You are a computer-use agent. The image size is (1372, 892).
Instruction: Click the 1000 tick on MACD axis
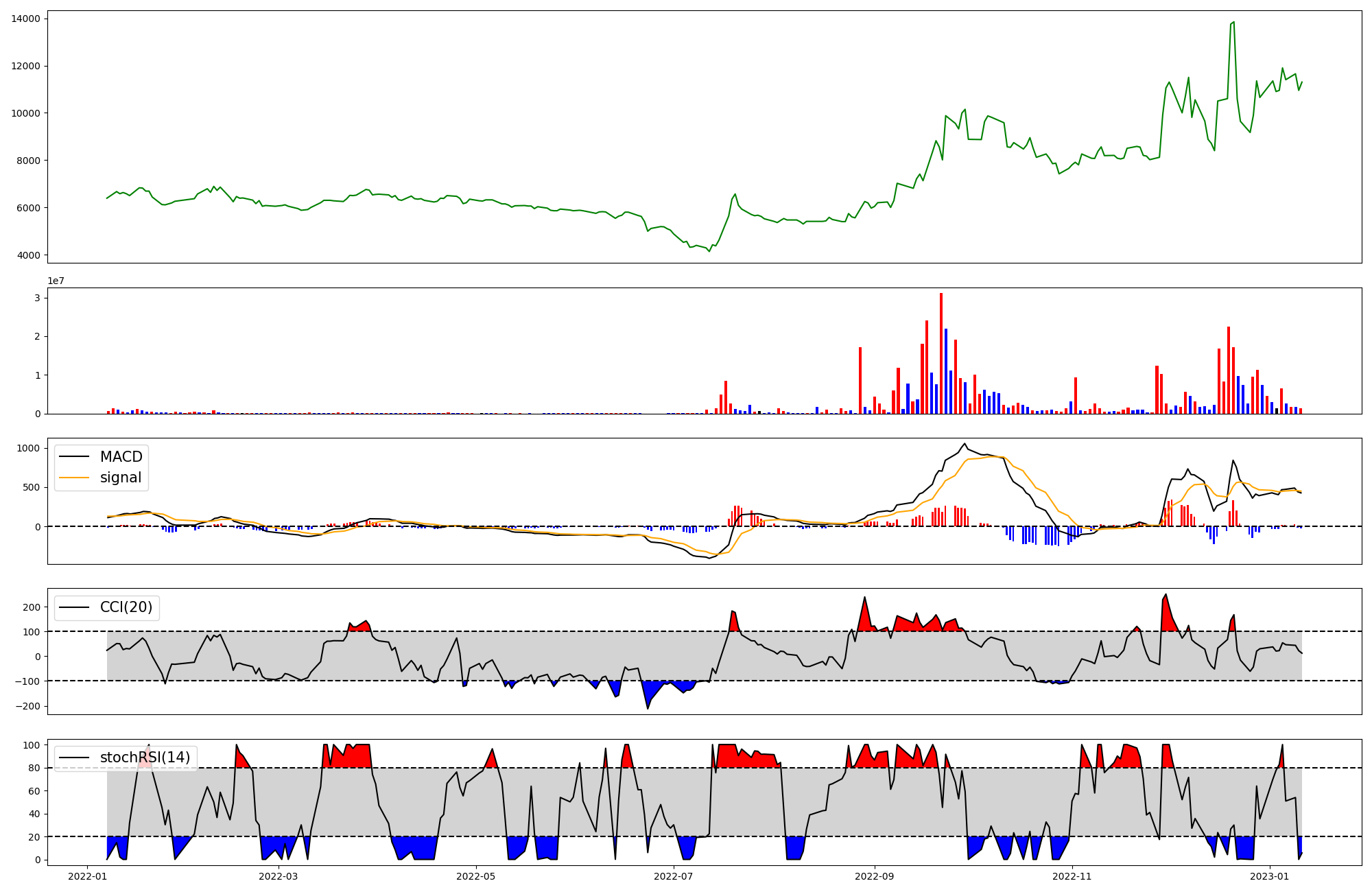coord(28,448)
